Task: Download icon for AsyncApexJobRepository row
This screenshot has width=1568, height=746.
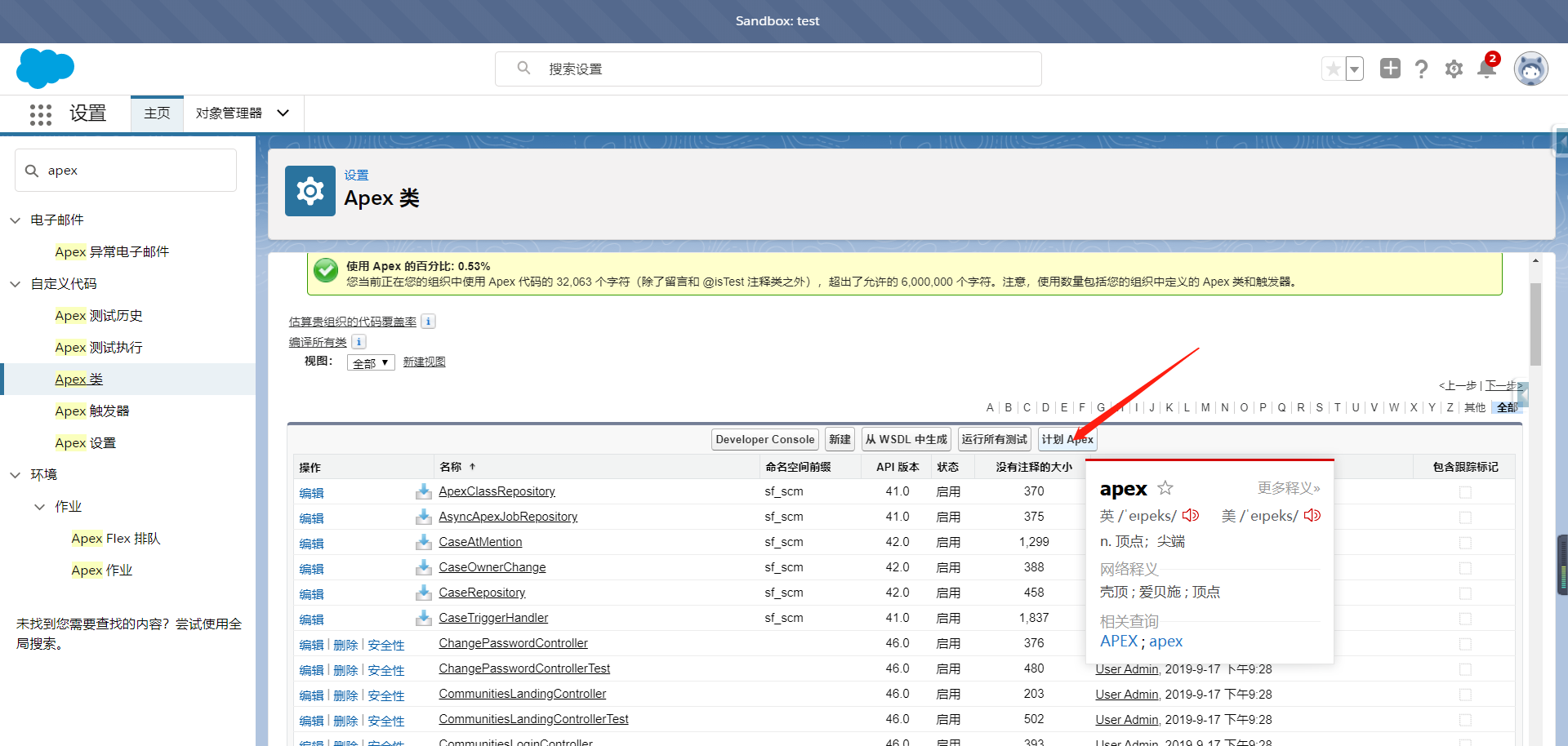Action: pyautogui.click(x=423, y=517)
